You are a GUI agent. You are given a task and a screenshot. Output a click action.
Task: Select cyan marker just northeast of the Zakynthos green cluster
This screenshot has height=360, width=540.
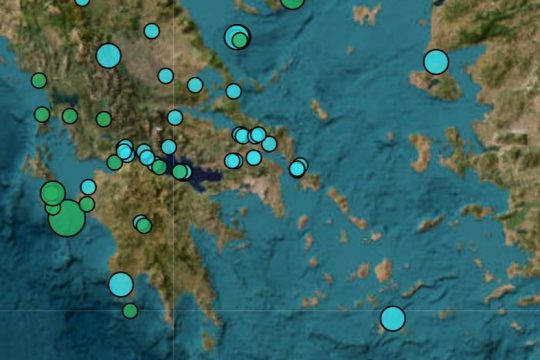pos(88,187)
